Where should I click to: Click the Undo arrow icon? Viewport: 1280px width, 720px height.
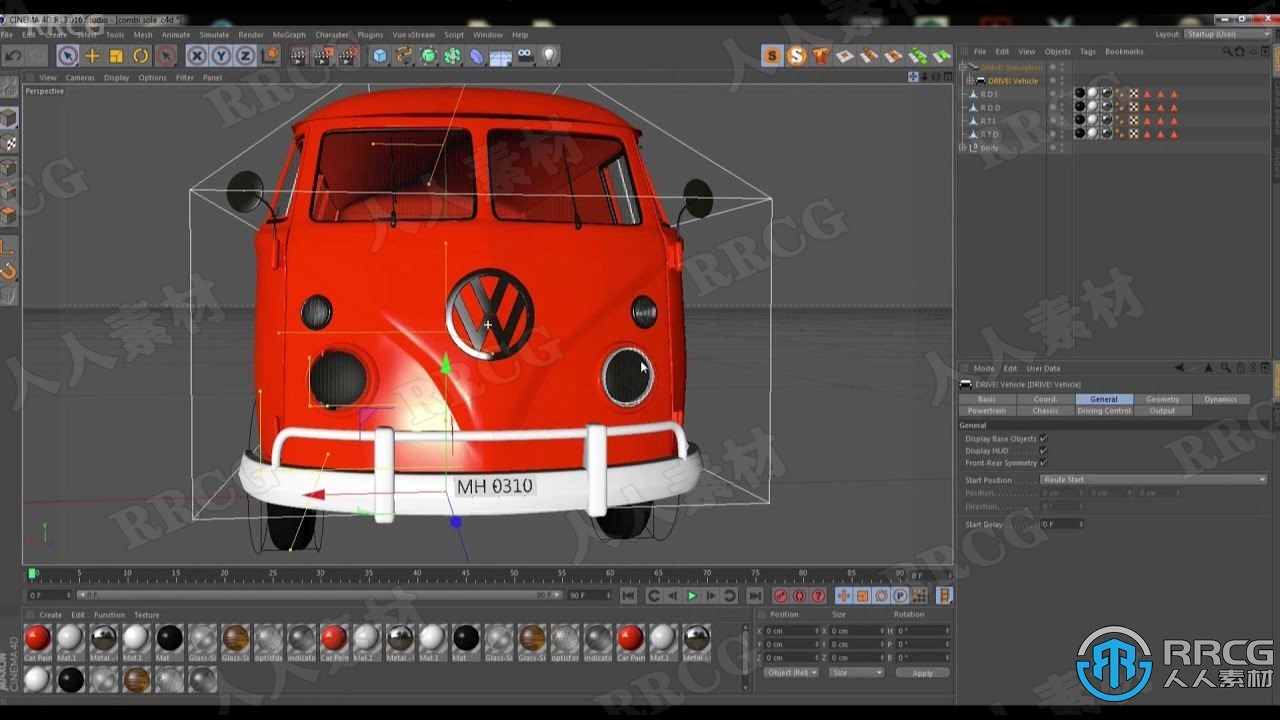click(x=14, y=56)
